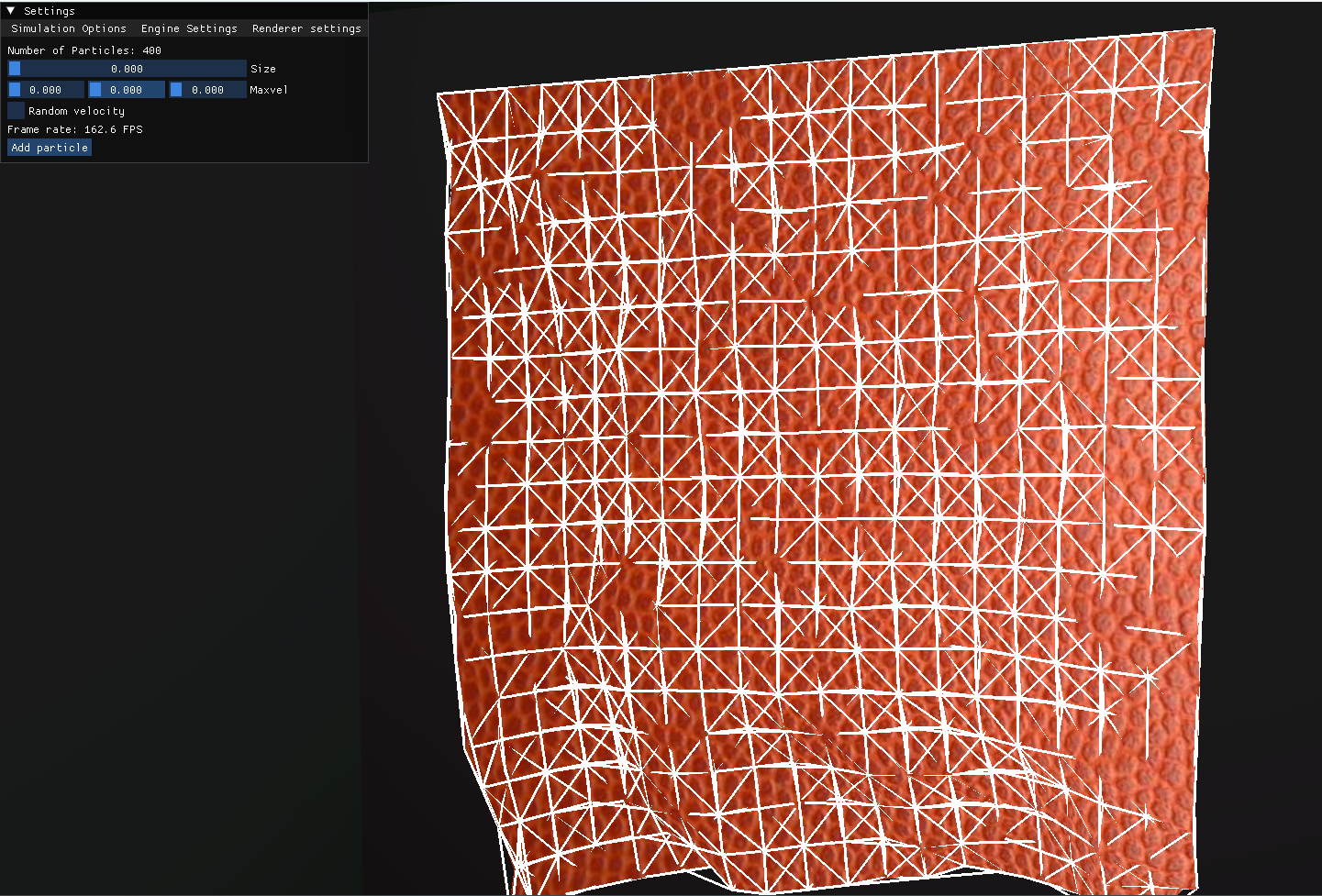
Task: Click the center of the cloth mesh
Action: pos(826,459)
